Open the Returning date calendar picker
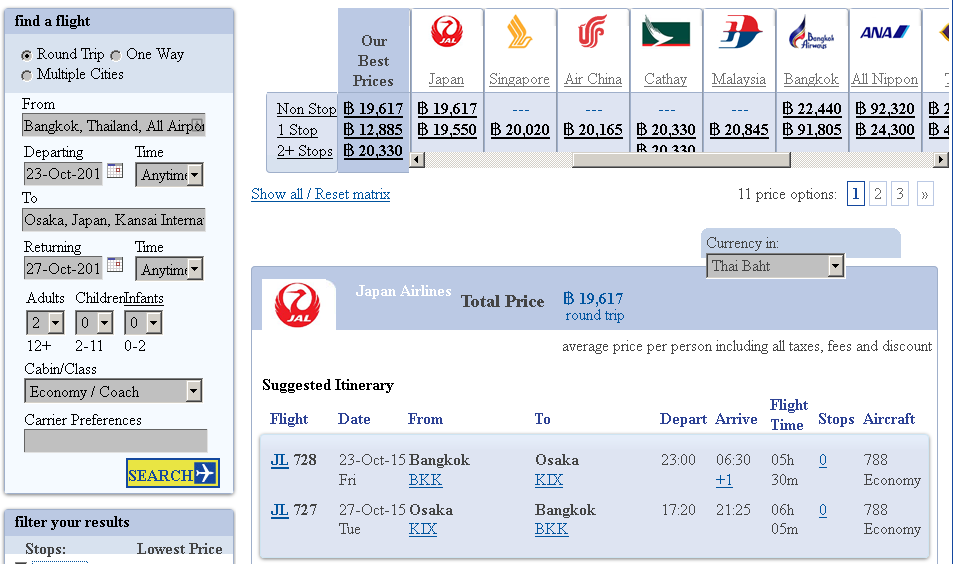This screenshot has height=564, width=955. click(x=115, y=265)
